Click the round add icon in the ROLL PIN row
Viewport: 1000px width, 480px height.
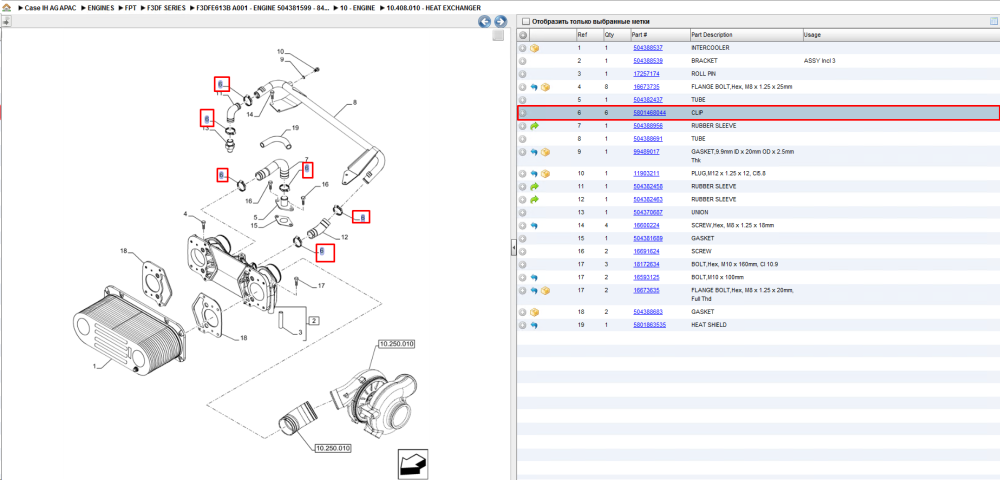pos(522,74)
